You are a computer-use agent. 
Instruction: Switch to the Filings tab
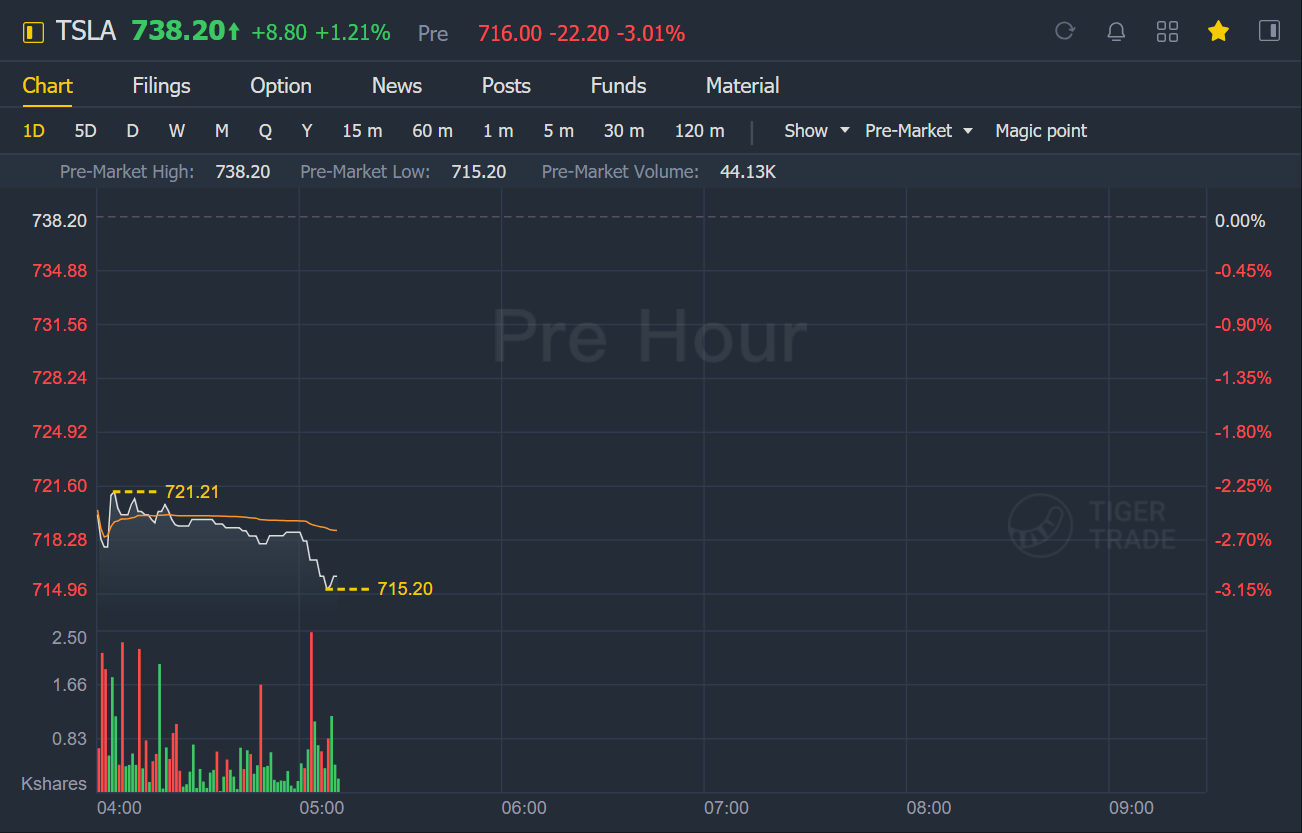161,86
